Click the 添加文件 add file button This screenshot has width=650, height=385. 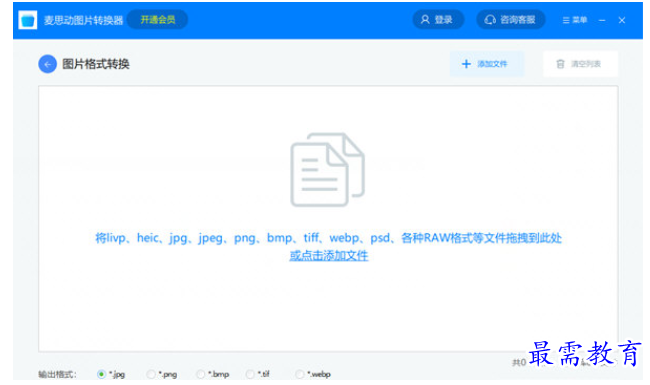click(x=487, y=64)
